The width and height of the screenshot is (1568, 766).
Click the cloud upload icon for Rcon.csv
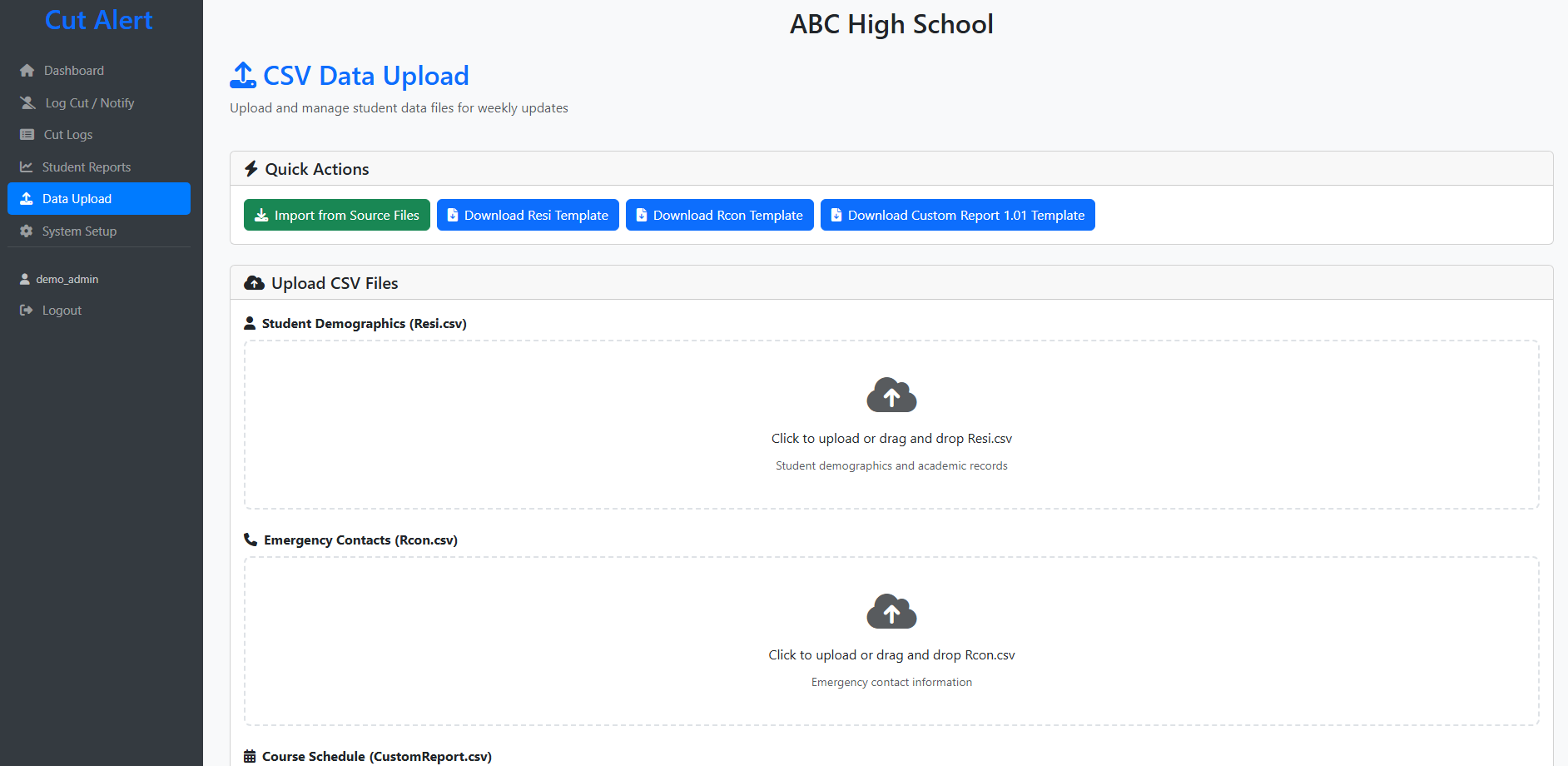point(891,612)
